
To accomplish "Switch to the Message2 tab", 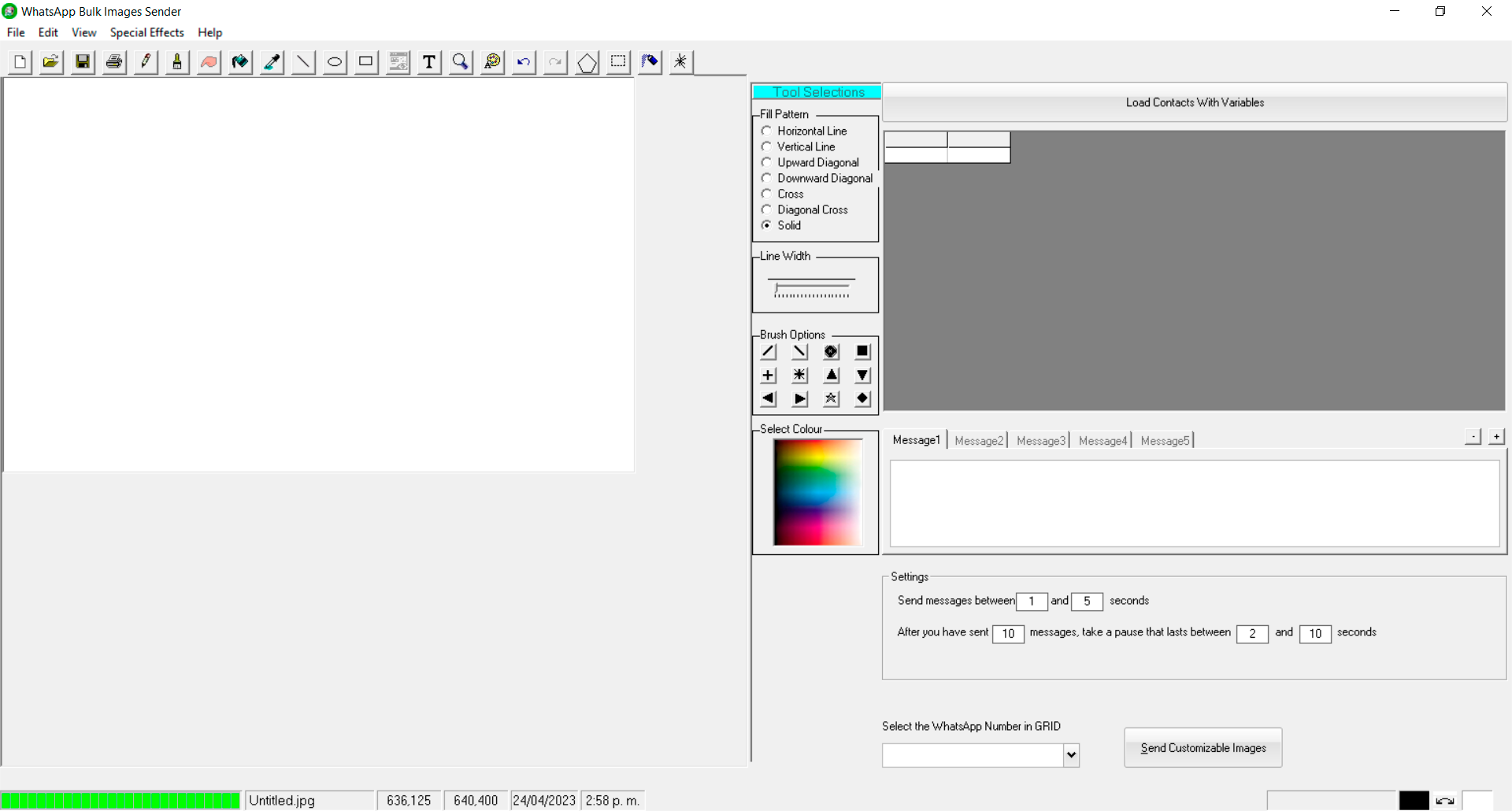I will 979,441.
